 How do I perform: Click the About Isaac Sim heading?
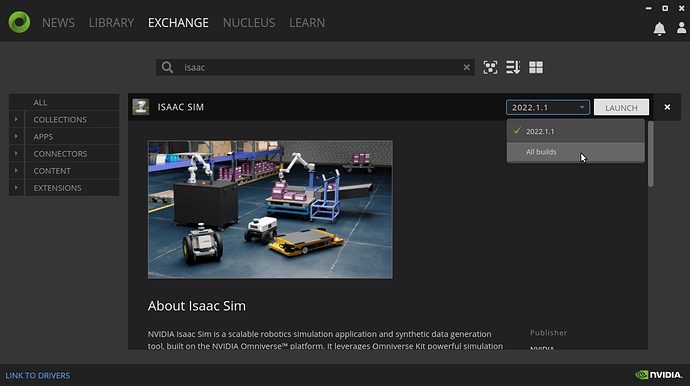point(197,306)
